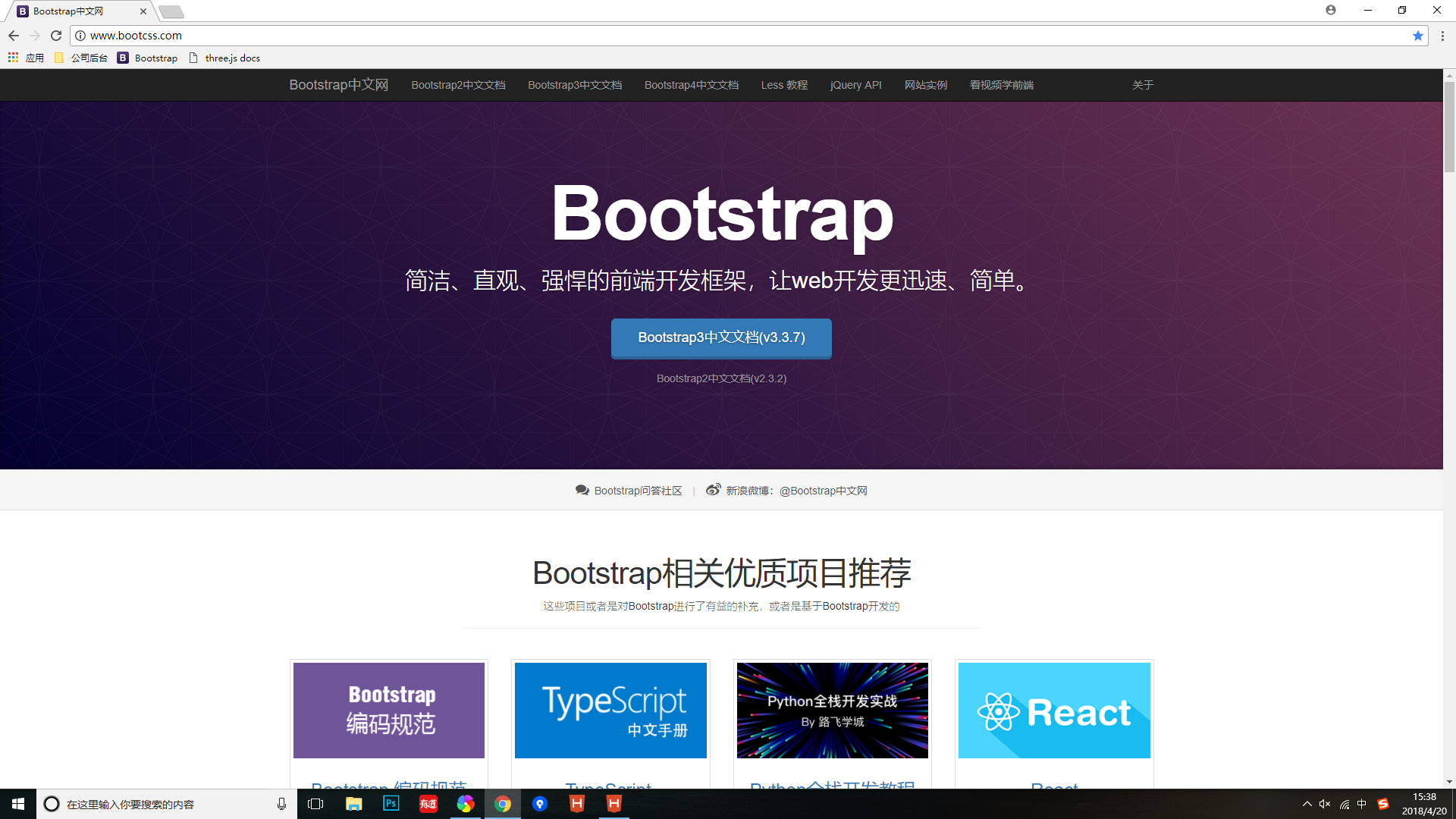Launch Photoshop from taskbar
The image size is (1456, 819).
click(391, 804)
